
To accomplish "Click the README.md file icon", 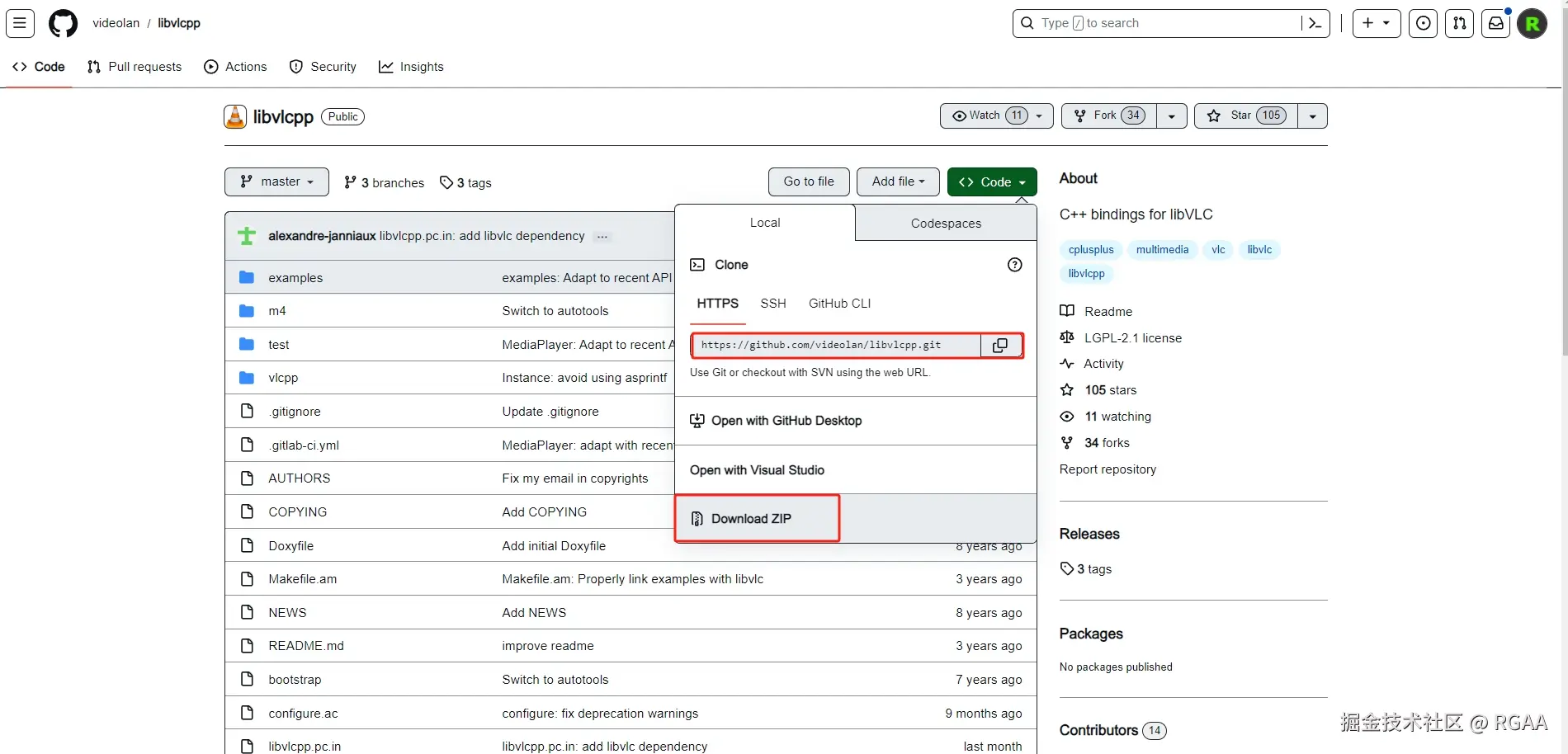I will coord(247,646).
